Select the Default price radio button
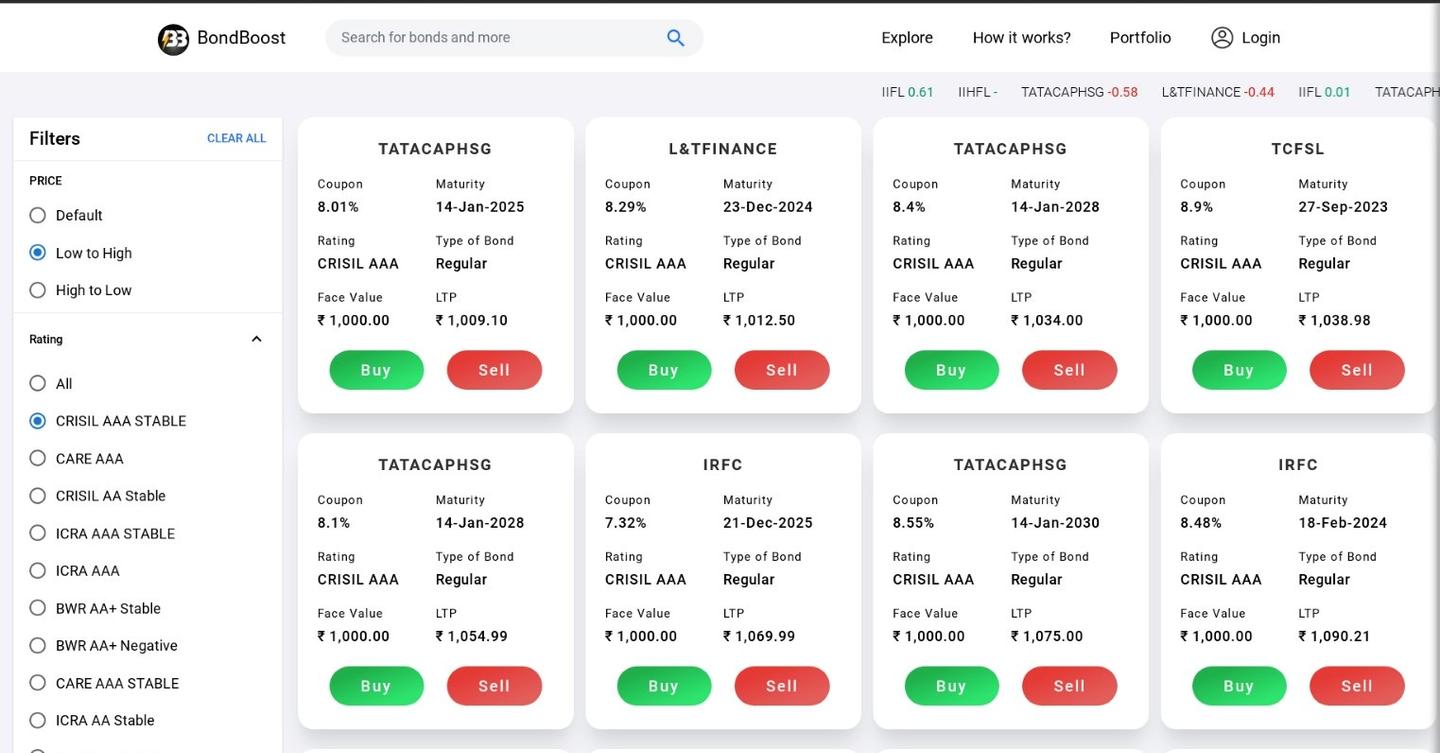The width and height of the screenshot is (1440, 753). point(38,215)
